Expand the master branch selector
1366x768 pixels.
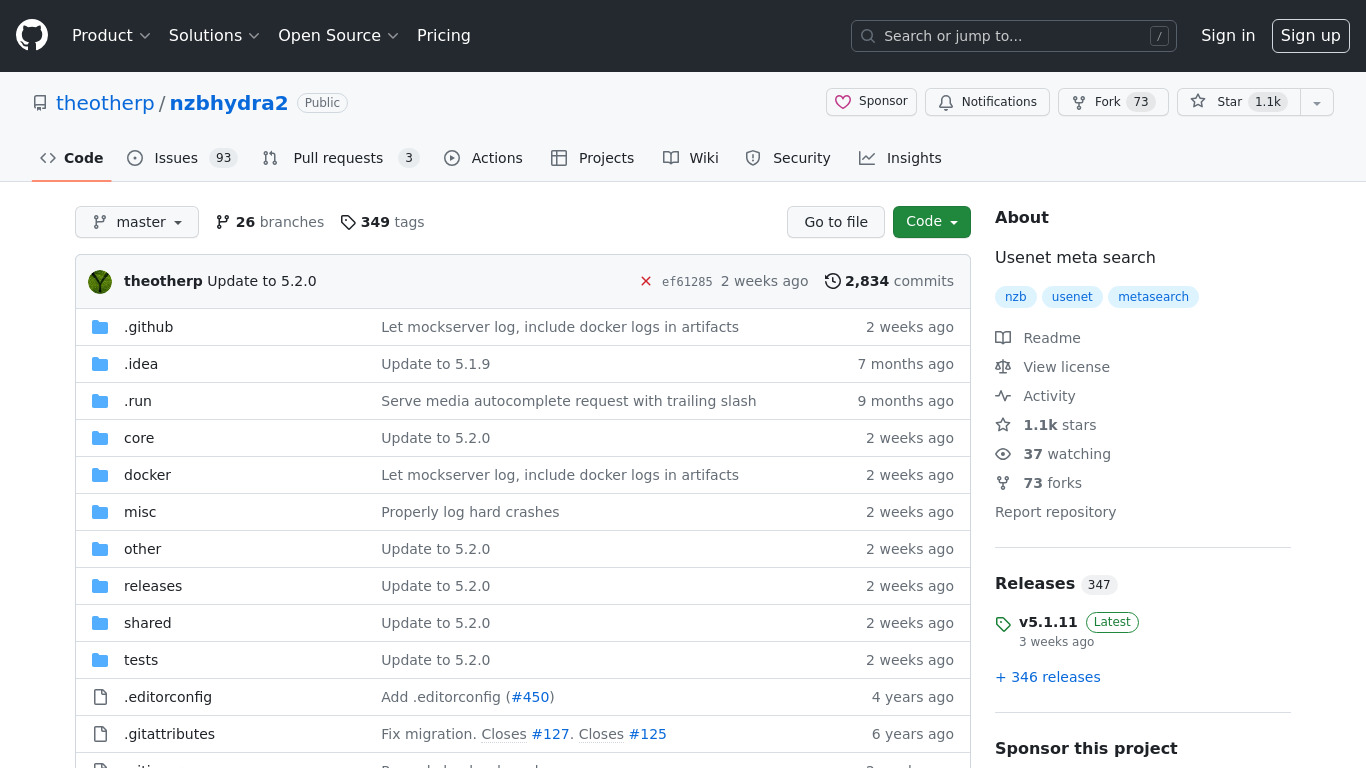(x=137, y=222)
